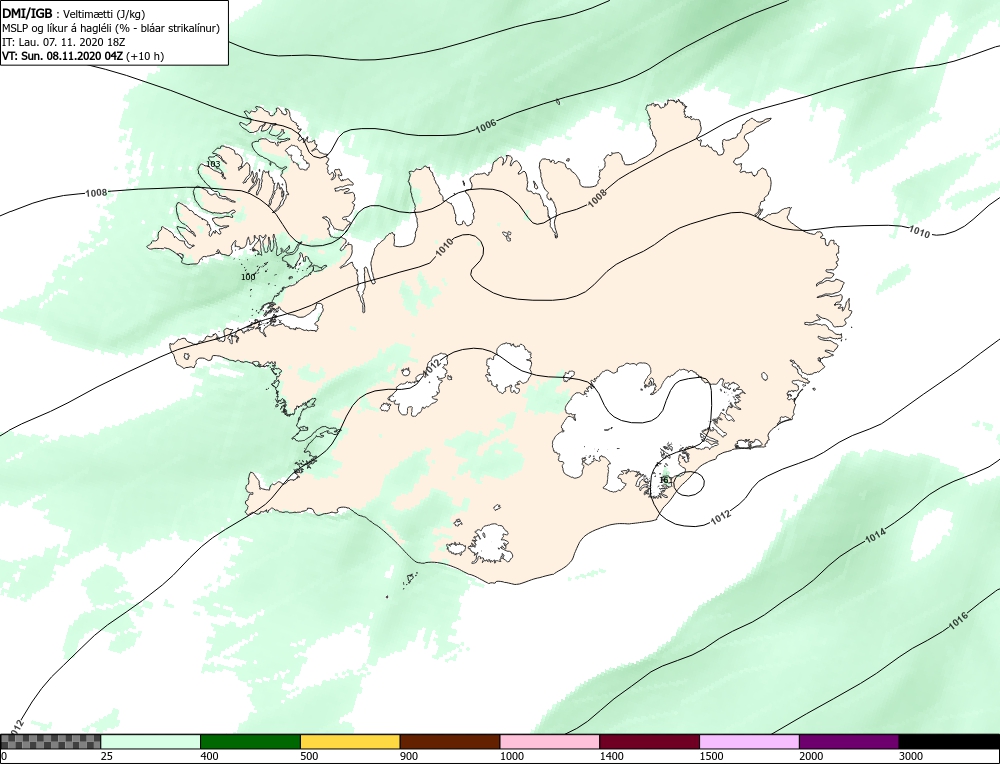The image size is (1000, 764).
Task: Click the '100' value over Breiðafjörður bay
Action: 248,277
